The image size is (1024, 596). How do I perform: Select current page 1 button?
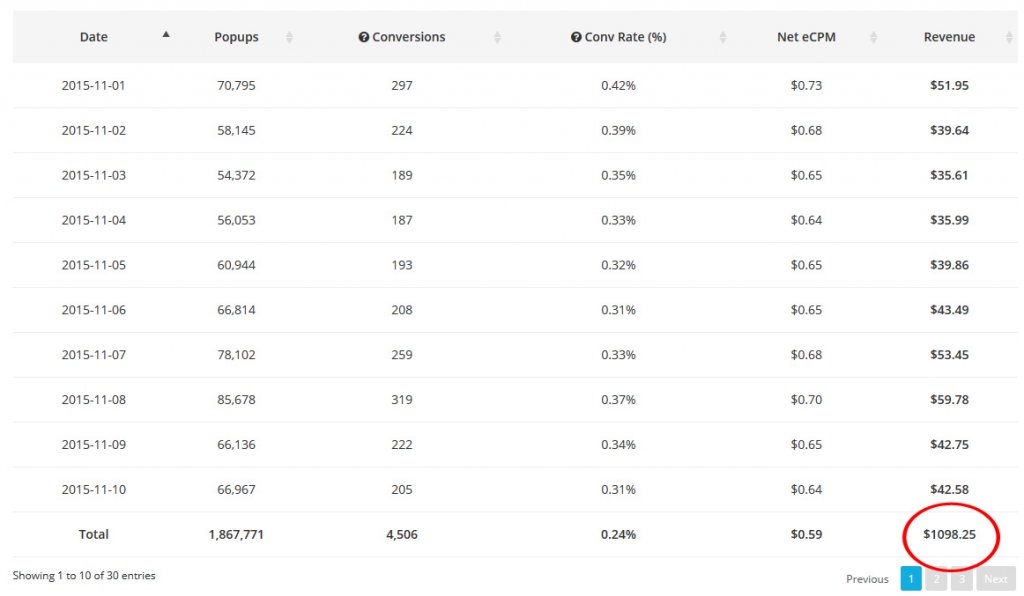click(911, 579)
